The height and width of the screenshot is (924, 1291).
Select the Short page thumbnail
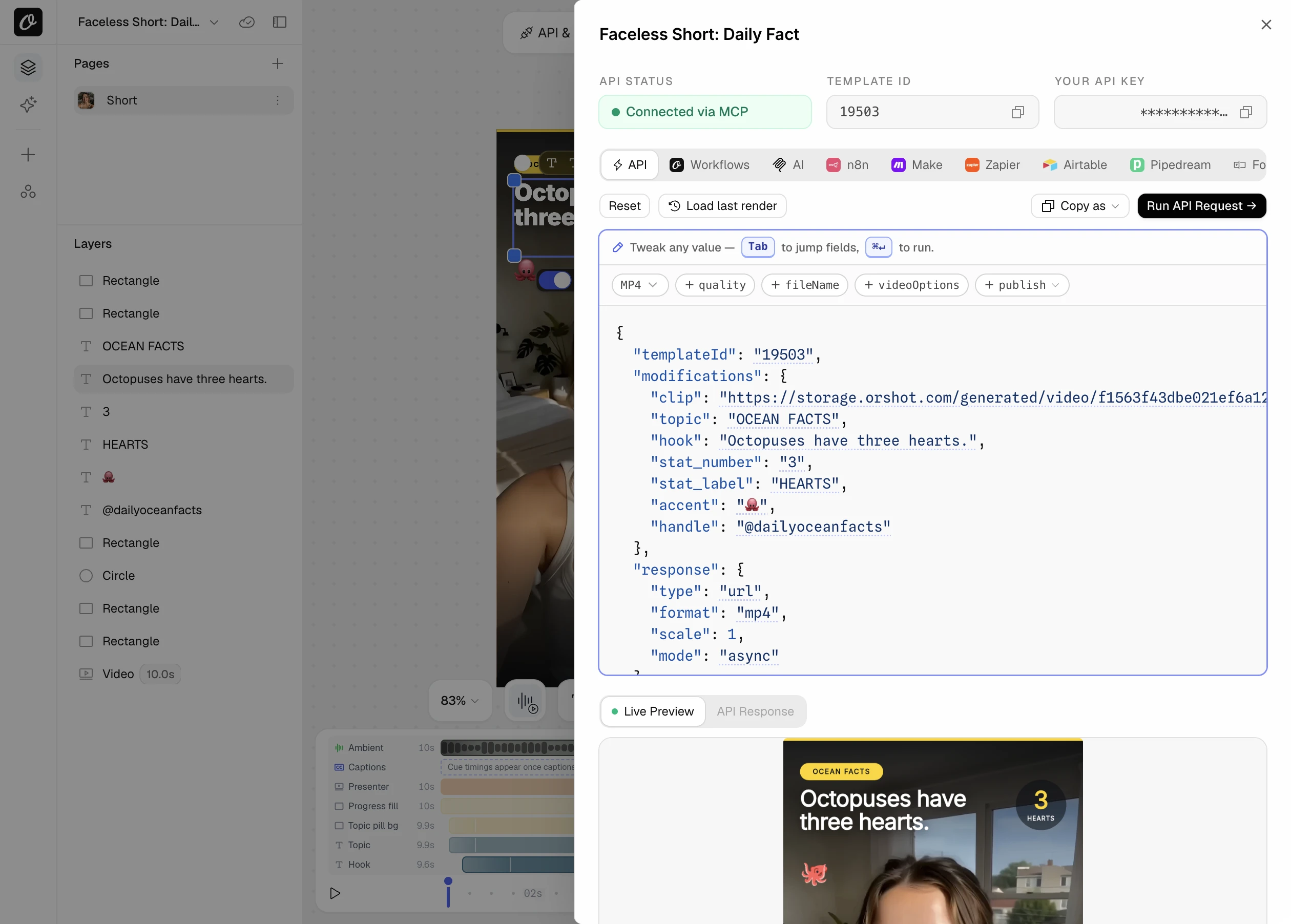[x=86, y=100]
